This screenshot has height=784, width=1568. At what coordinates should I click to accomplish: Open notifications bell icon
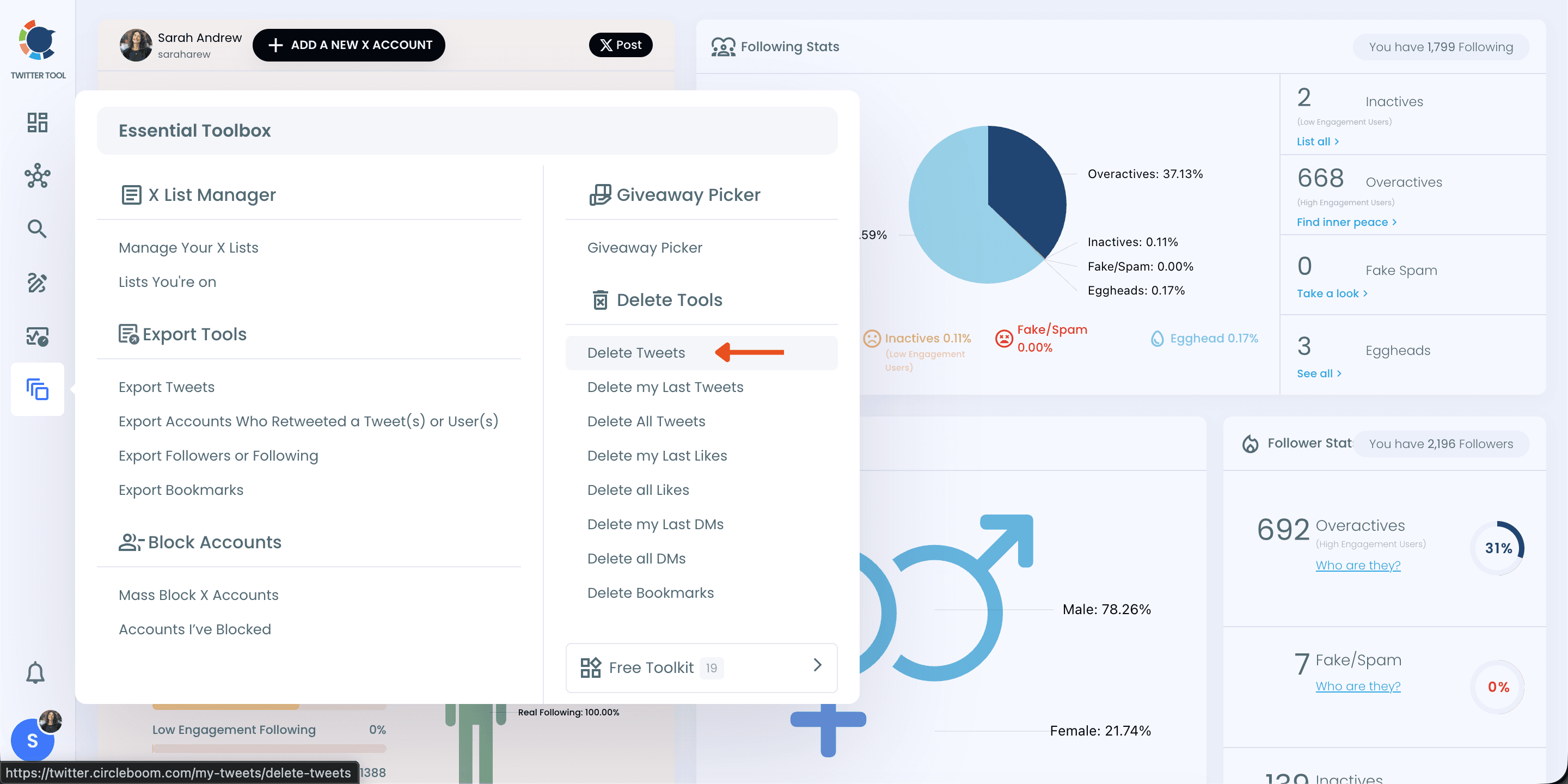click(x=35, y=672)
